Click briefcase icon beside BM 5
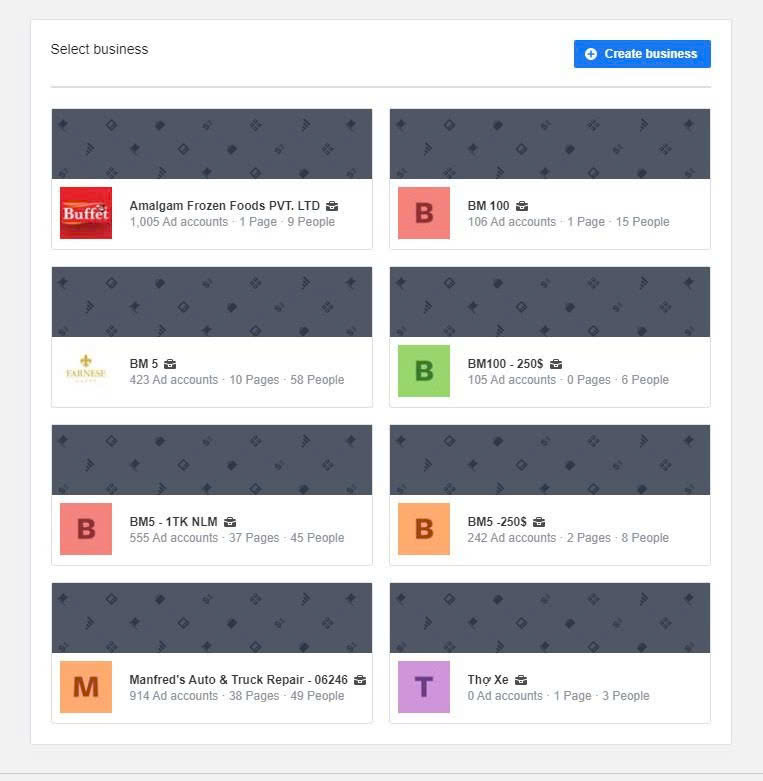Screen dimensions: 763x781 170,364
